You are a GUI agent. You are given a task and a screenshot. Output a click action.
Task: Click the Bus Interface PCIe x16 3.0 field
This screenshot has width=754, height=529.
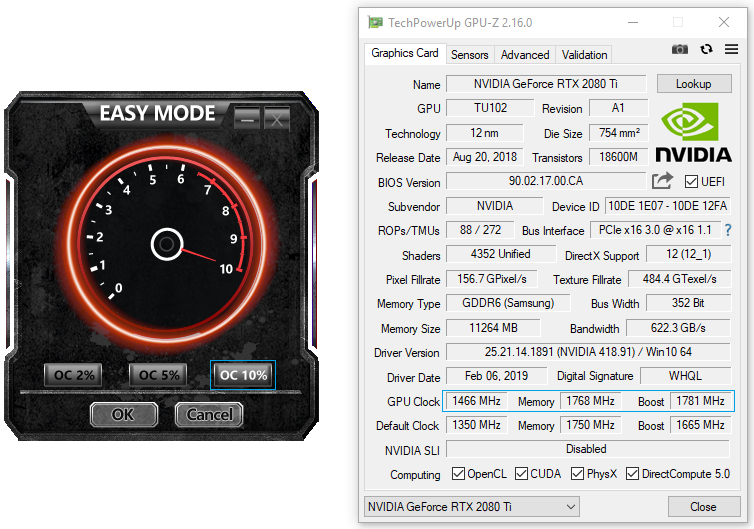click(x=655, y=230)
